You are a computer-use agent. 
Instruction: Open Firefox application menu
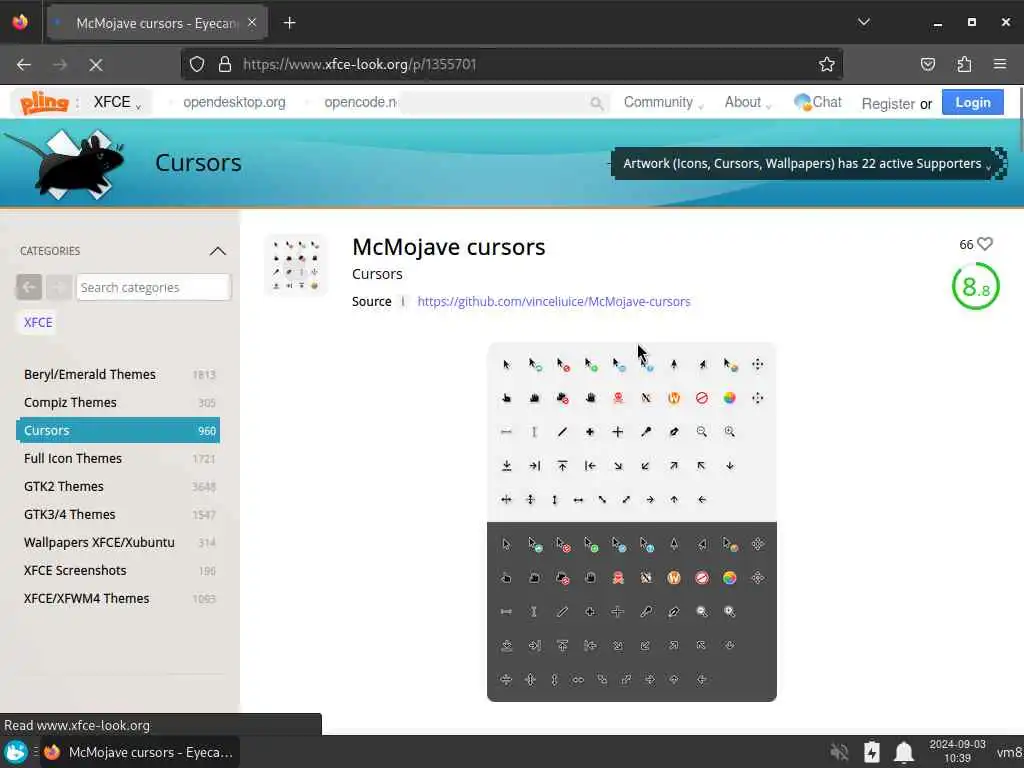999,64
